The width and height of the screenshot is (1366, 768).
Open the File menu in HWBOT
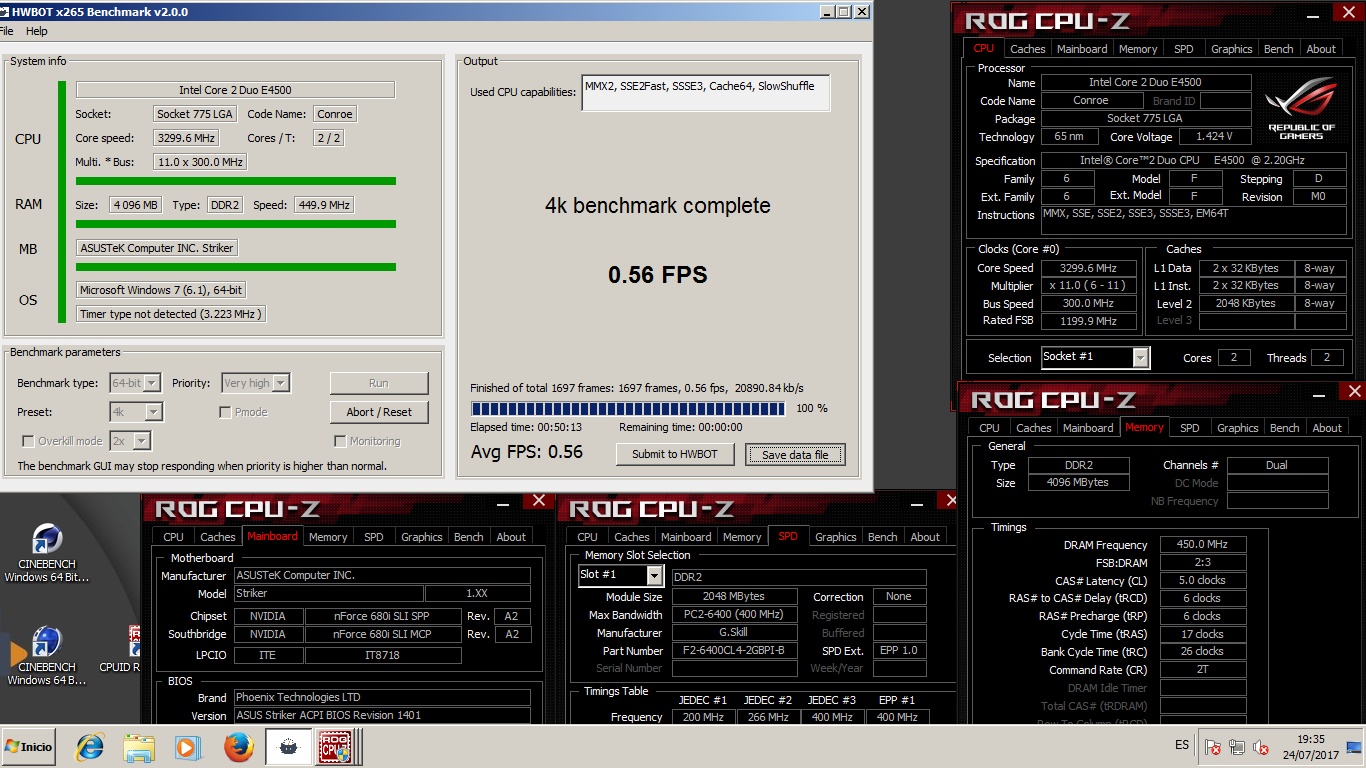pos(6,31)
